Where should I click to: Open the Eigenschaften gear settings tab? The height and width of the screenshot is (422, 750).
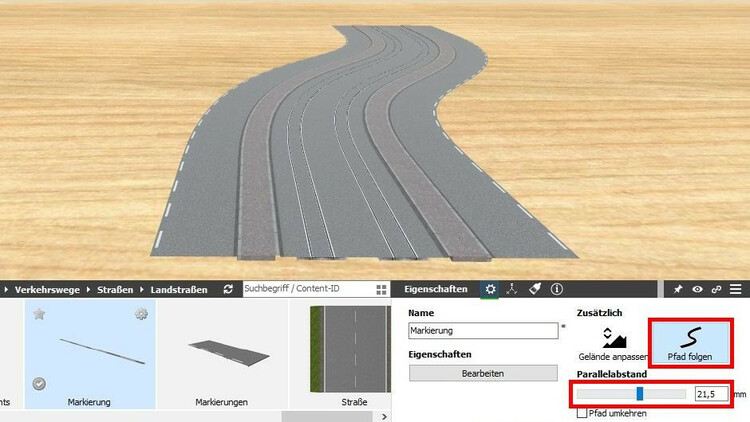tap(490, 289)
